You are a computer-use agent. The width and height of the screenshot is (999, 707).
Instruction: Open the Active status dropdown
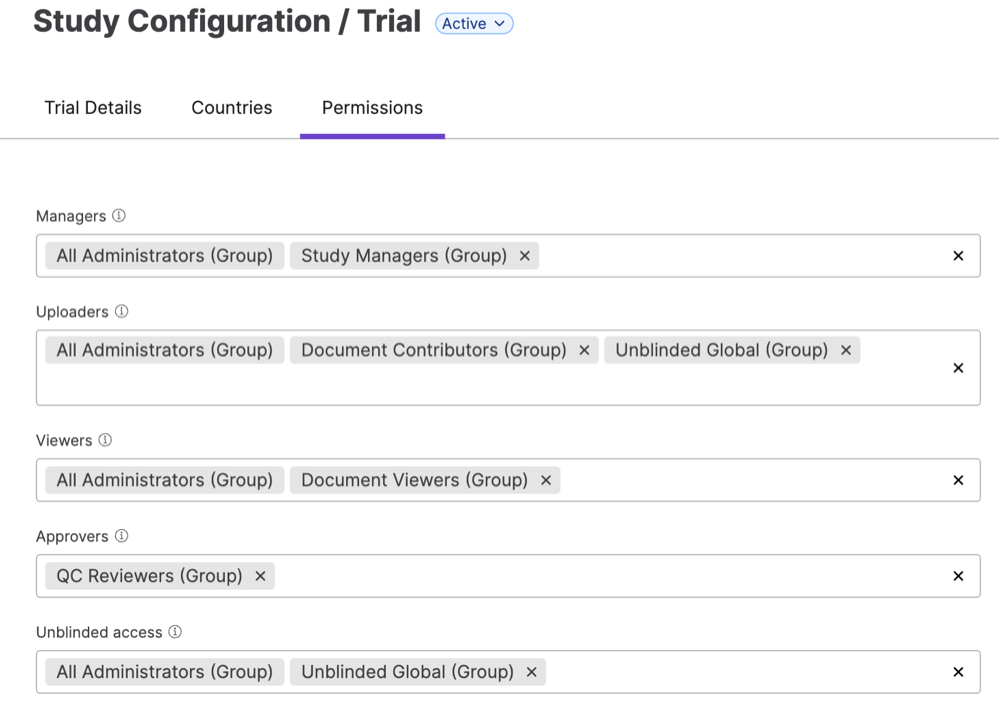474,24
